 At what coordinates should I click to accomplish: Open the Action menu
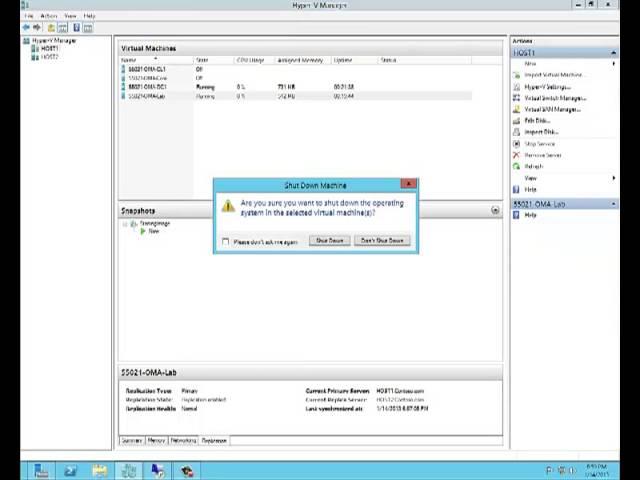[49, 16]
